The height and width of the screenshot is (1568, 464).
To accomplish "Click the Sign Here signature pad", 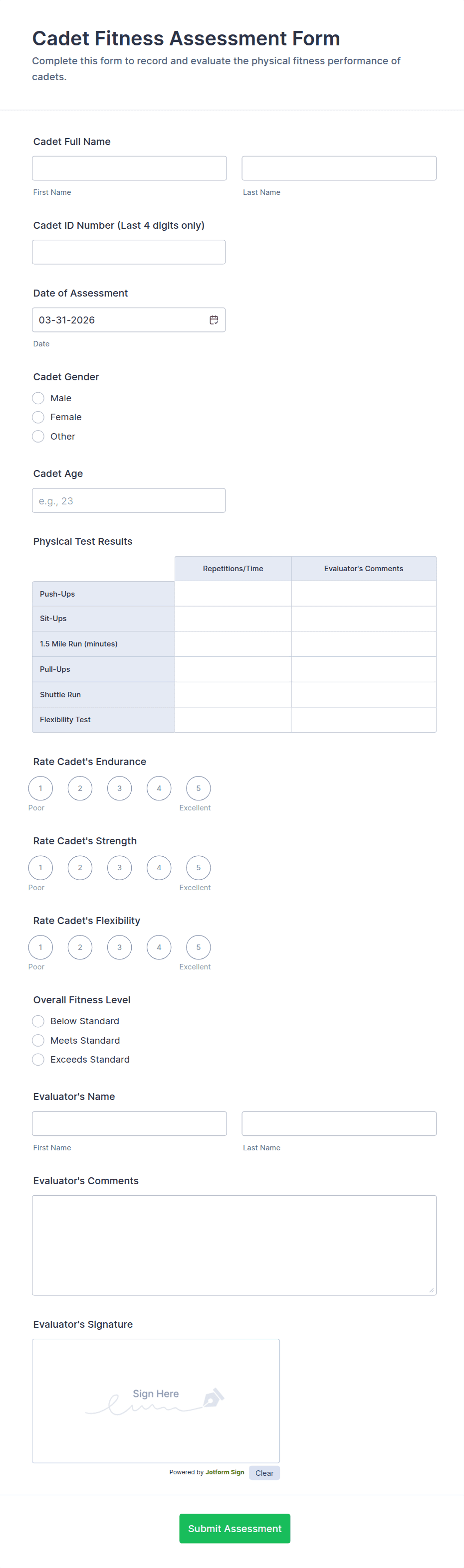I will pyautogui.click(x=156, y=1401).
